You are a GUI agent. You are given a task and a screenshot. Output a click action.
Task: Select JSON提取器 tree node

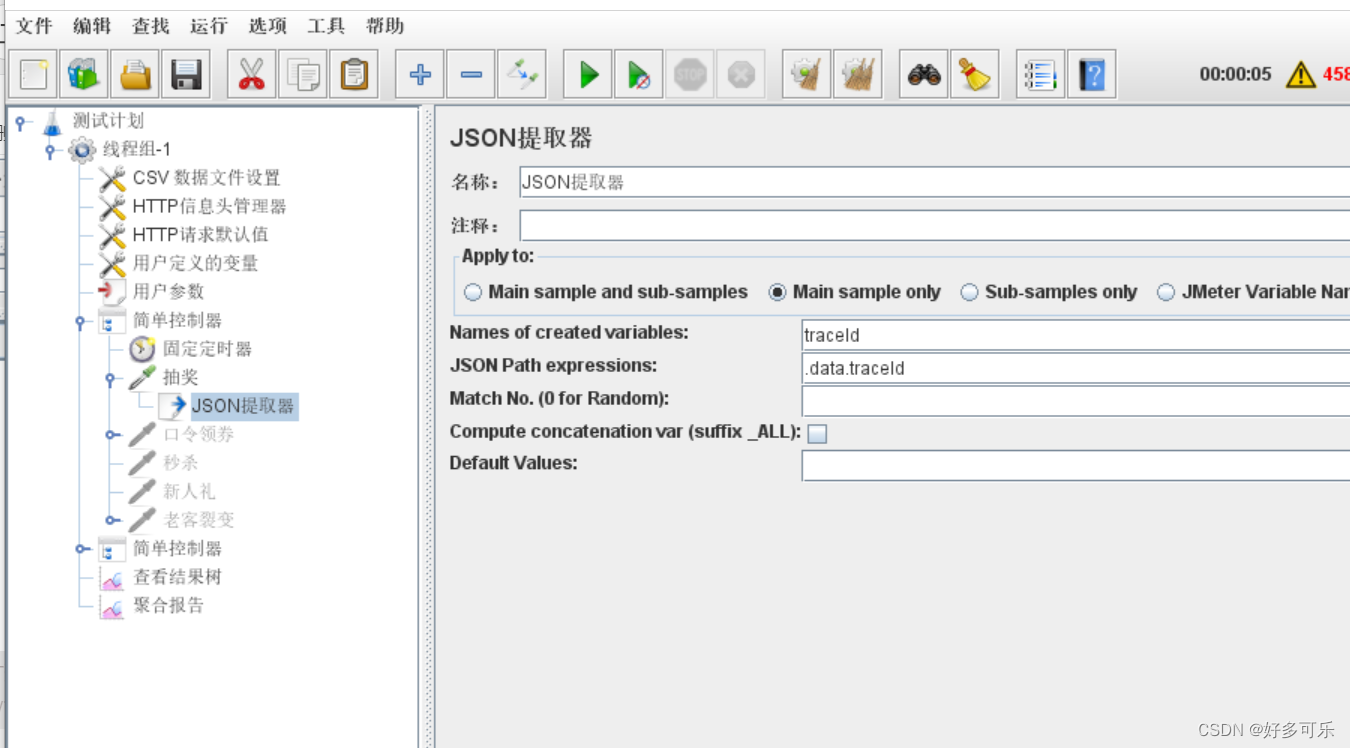[243, 406]
